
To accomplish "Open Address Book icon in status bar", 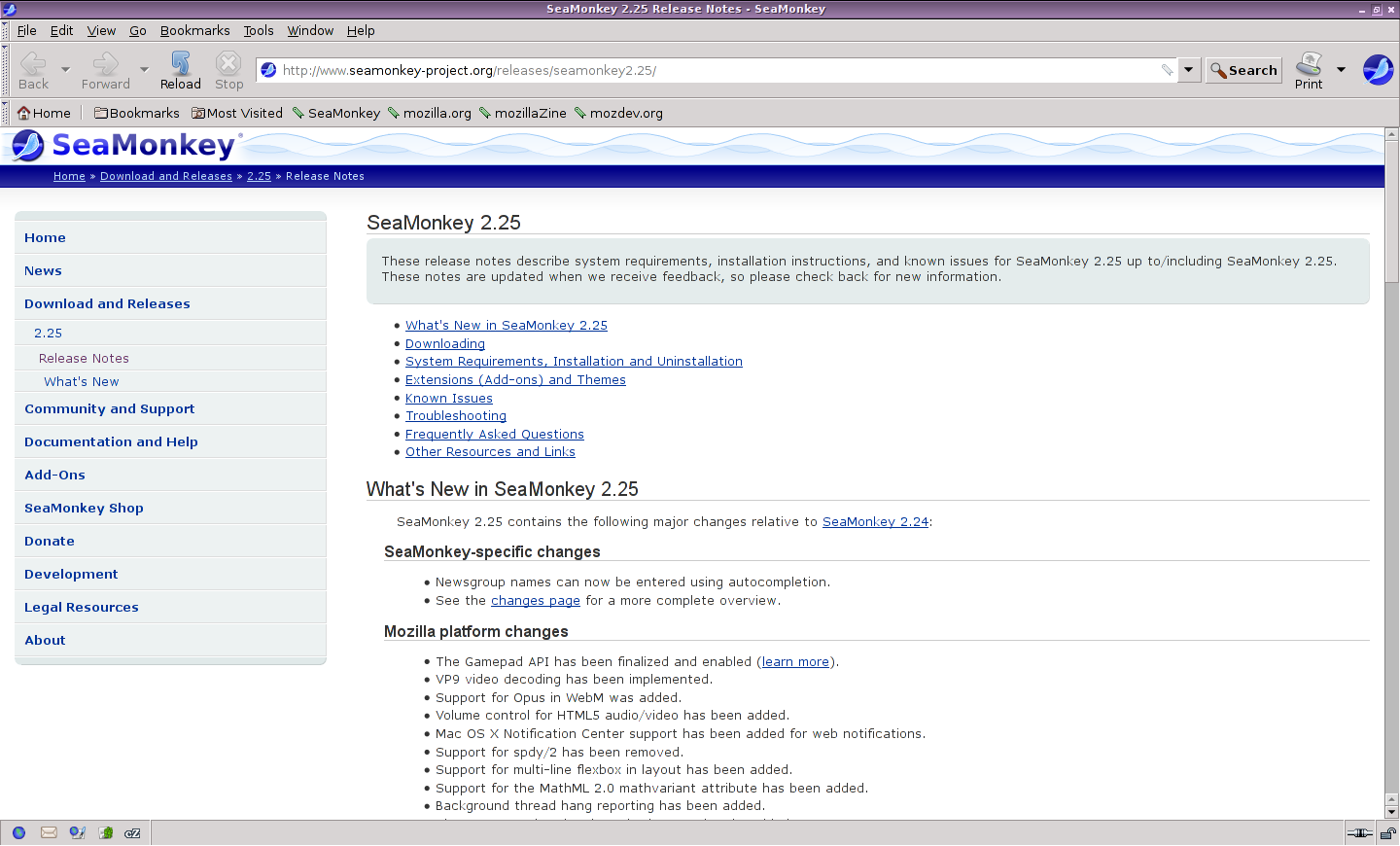I will [x=105, y=832].
